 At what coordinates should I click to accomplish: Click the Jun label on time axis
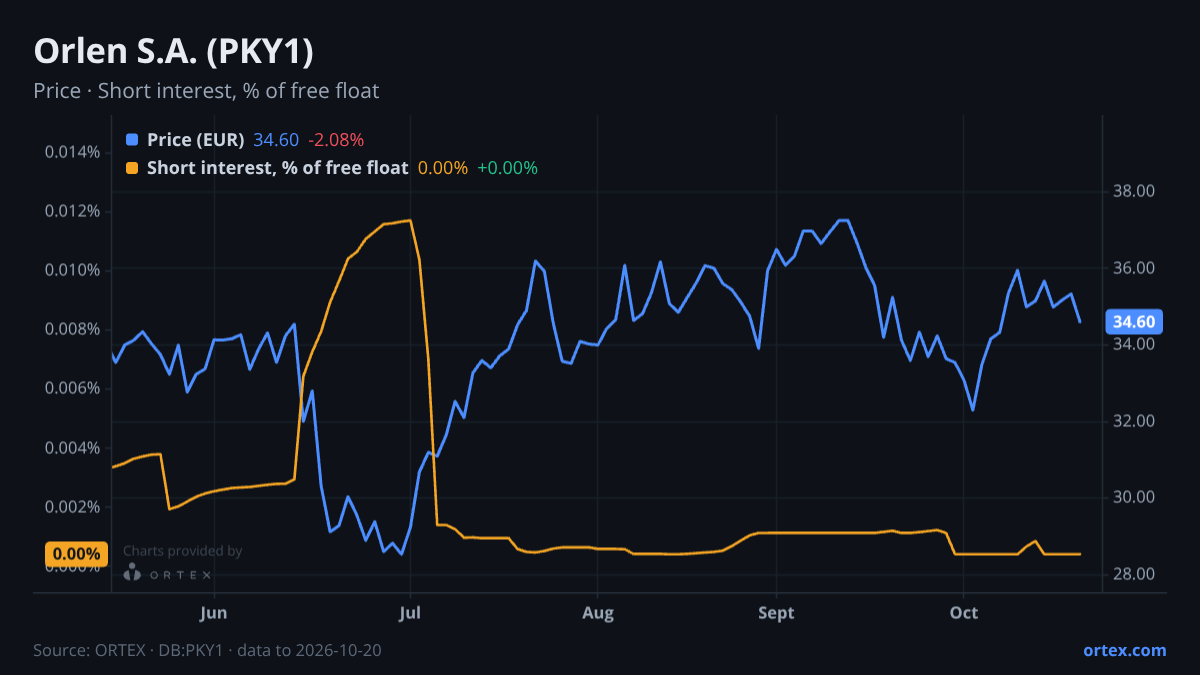coord(214,612)
